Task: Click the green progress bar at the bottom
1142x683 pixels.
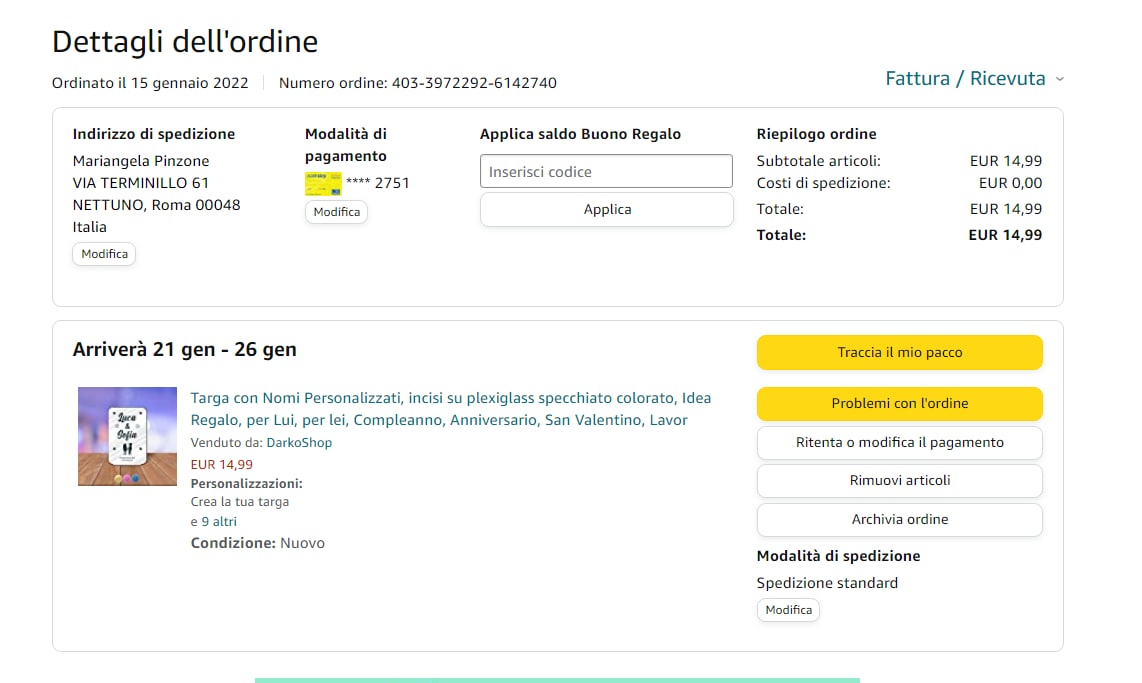Action: [557, 680]
